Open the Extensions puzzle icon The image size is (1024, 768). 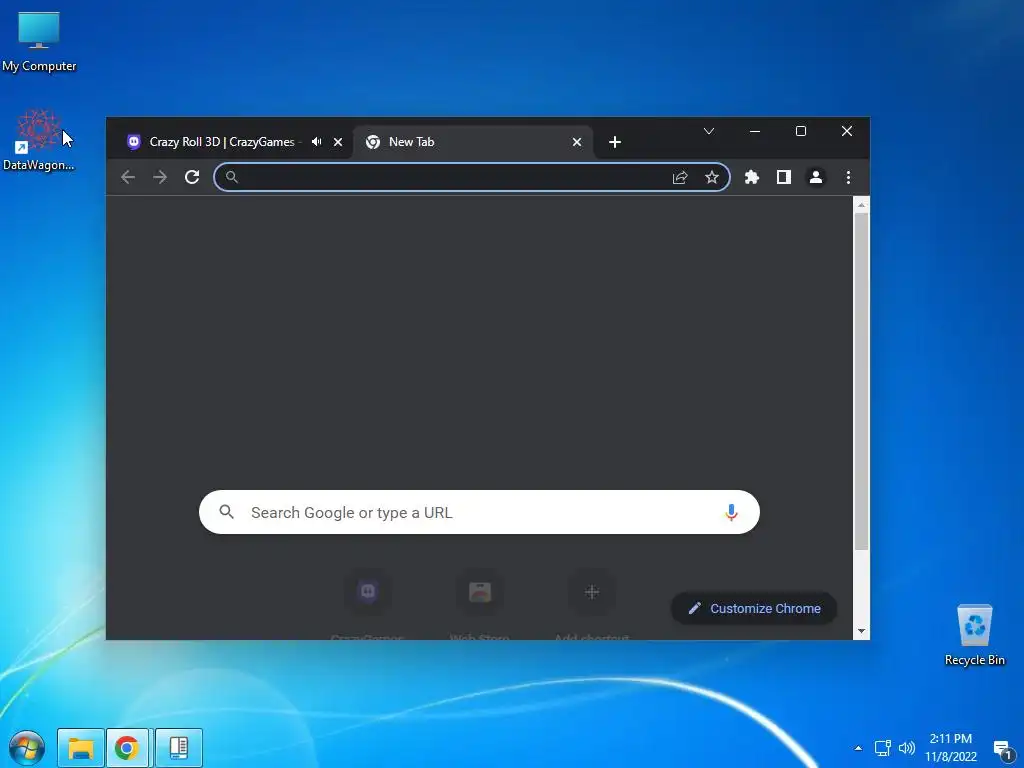click(752, 177)
